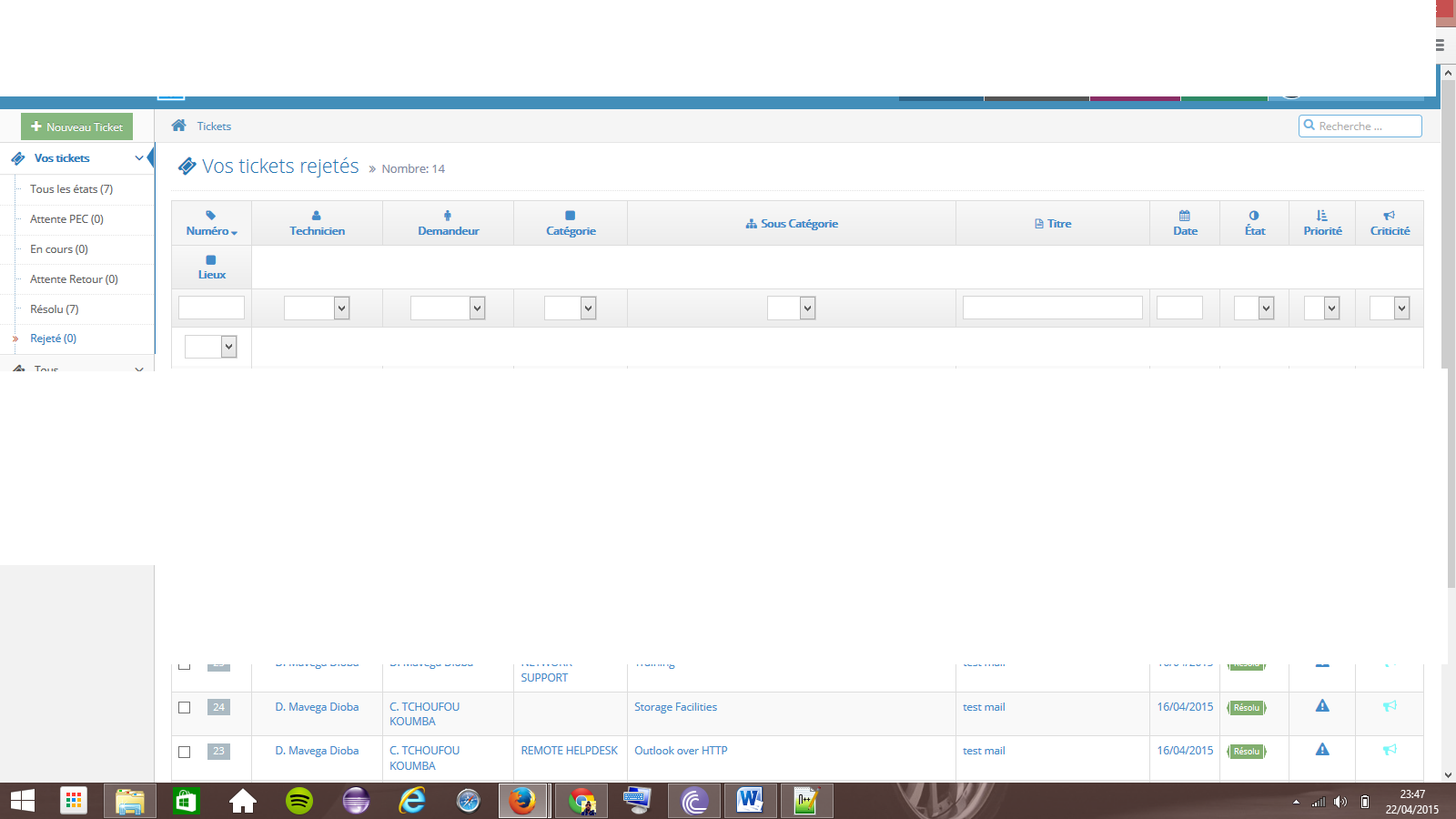The height and width of the screenshot is (819, 1456).
Task: Click the Titre filter text field
Action: 1052,308
